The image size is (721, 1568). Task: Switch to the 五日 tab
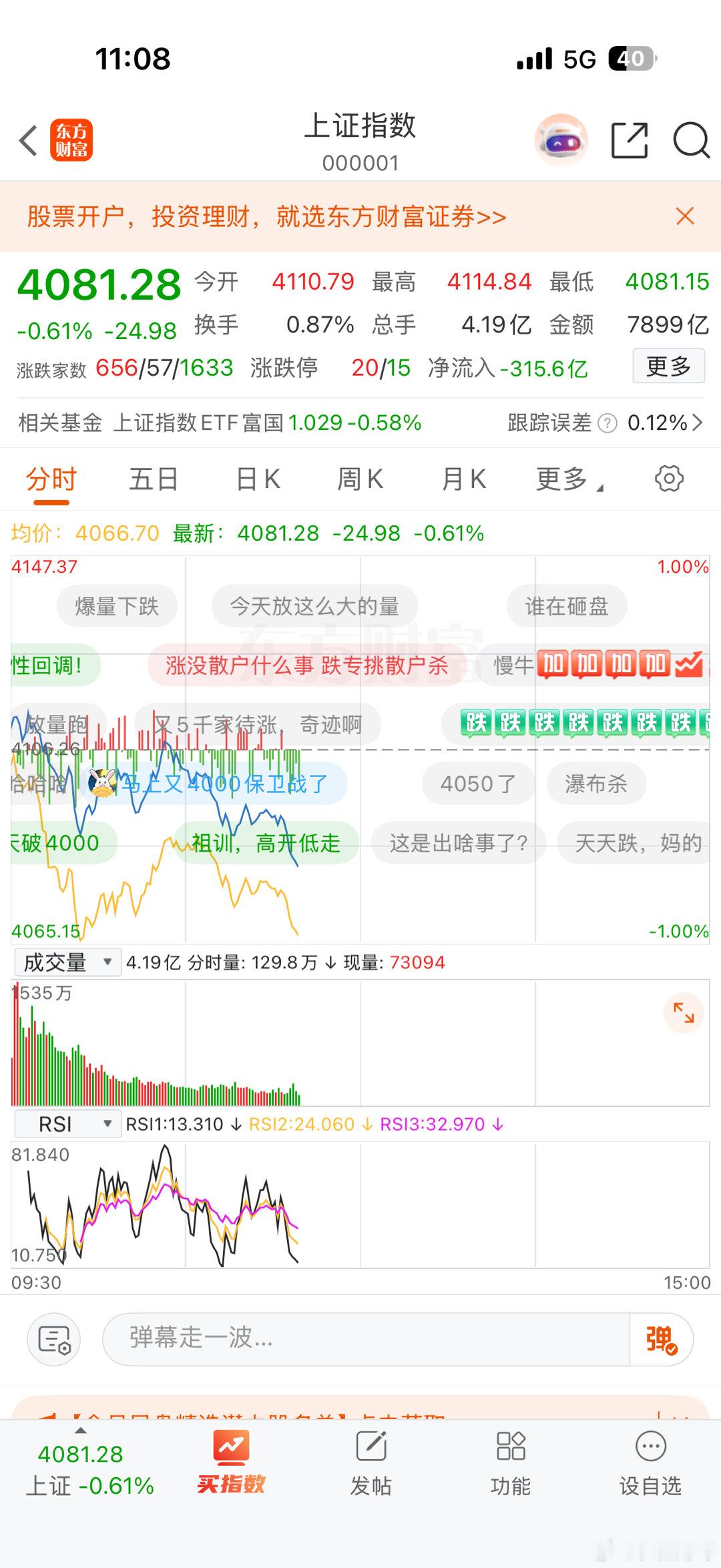154,479
